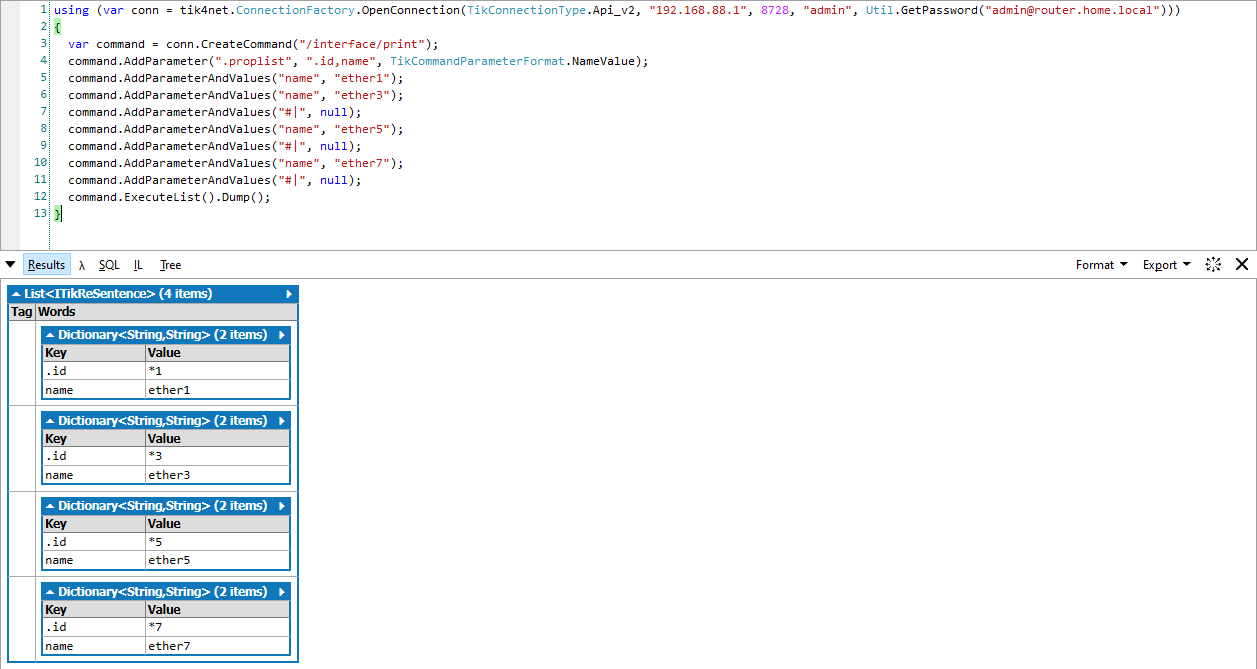Switch to the Tree tab

pos(170,264)
